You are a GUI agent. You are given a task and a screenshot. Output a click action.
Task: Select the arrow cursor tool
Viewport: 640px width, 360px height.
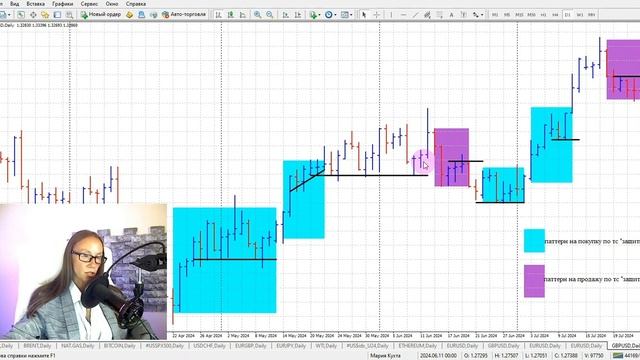coord(364,15)
